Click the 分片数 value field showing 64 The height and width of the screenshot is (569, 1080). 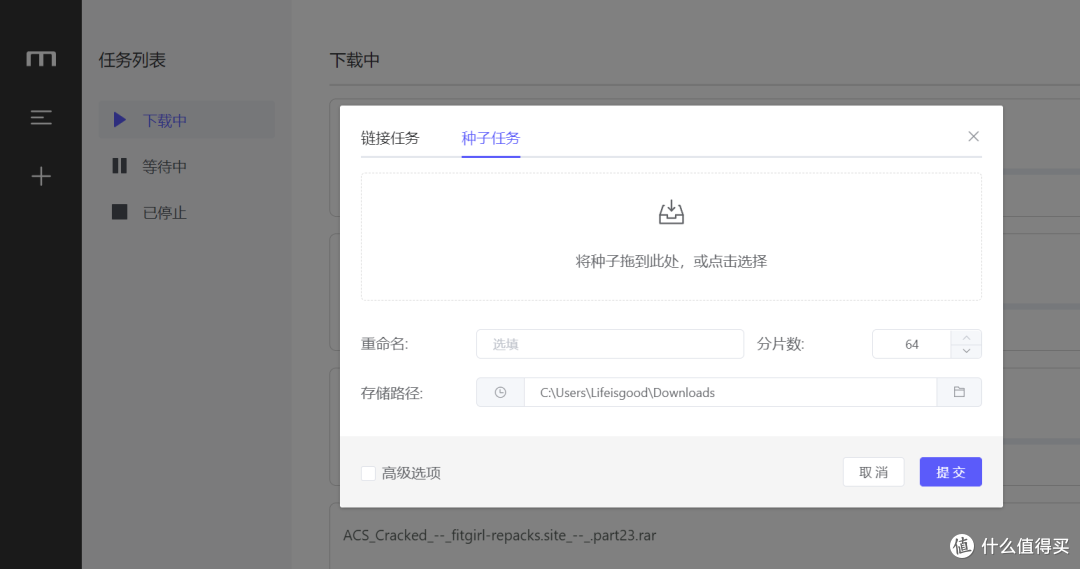tap(911, 344)
